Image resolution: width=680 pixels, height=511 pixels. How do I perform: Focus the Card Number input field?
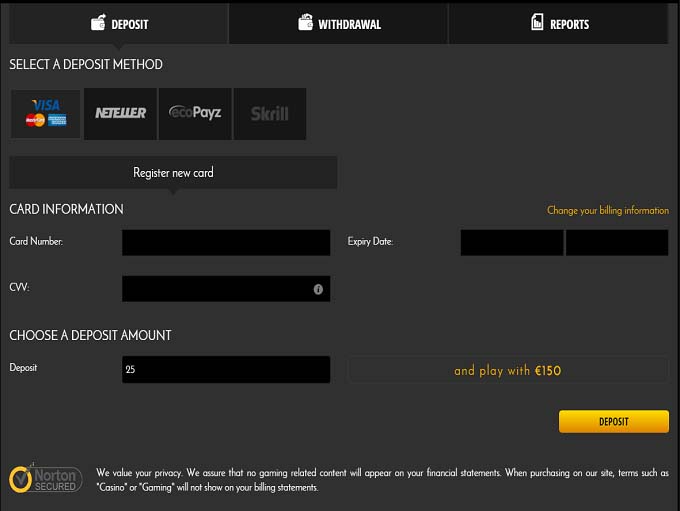225,242
